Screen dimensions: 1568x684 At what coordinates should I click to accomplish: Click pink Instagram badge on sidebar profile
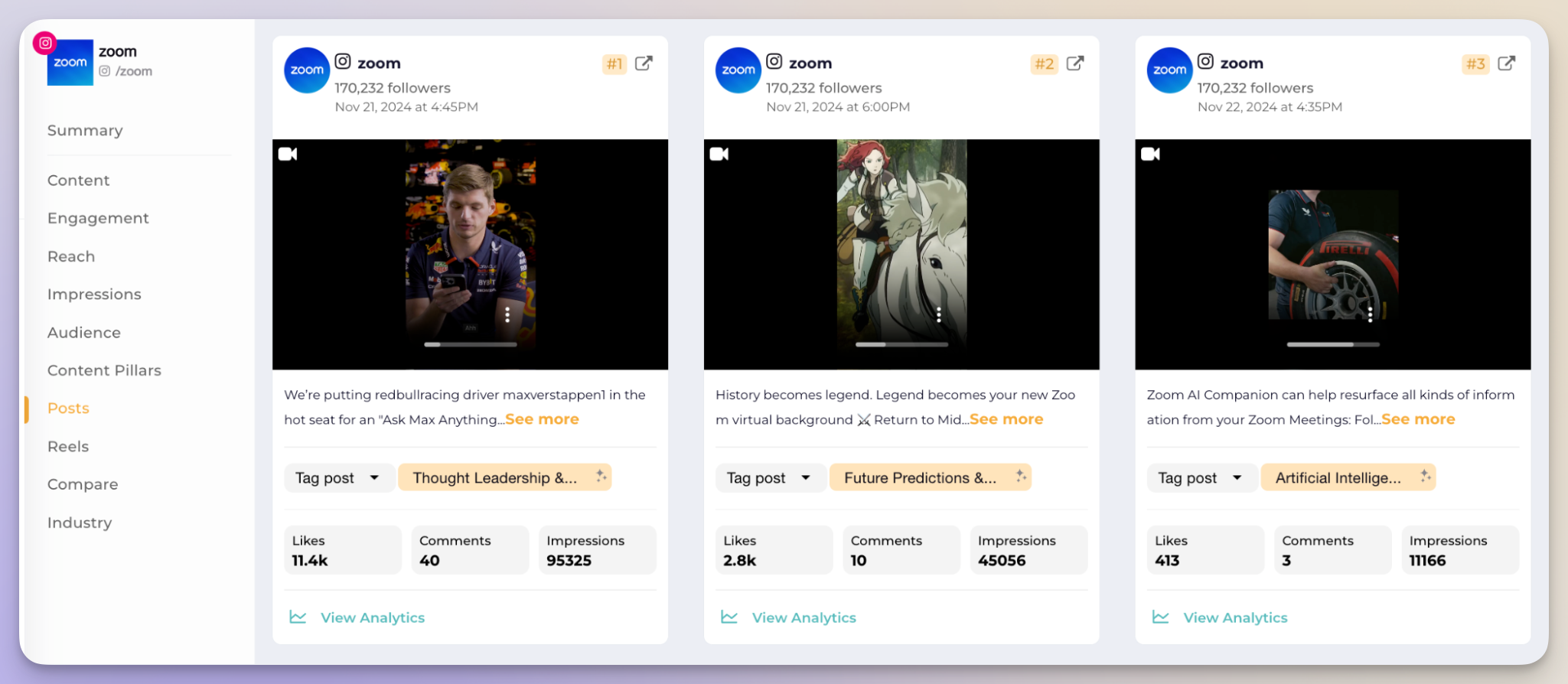45,44
